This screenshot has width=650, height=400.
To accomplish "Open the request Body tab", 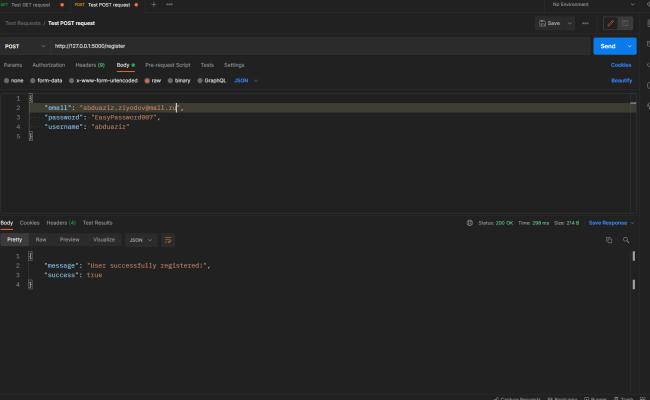I will pyautogui.click(x=125, y=65).
